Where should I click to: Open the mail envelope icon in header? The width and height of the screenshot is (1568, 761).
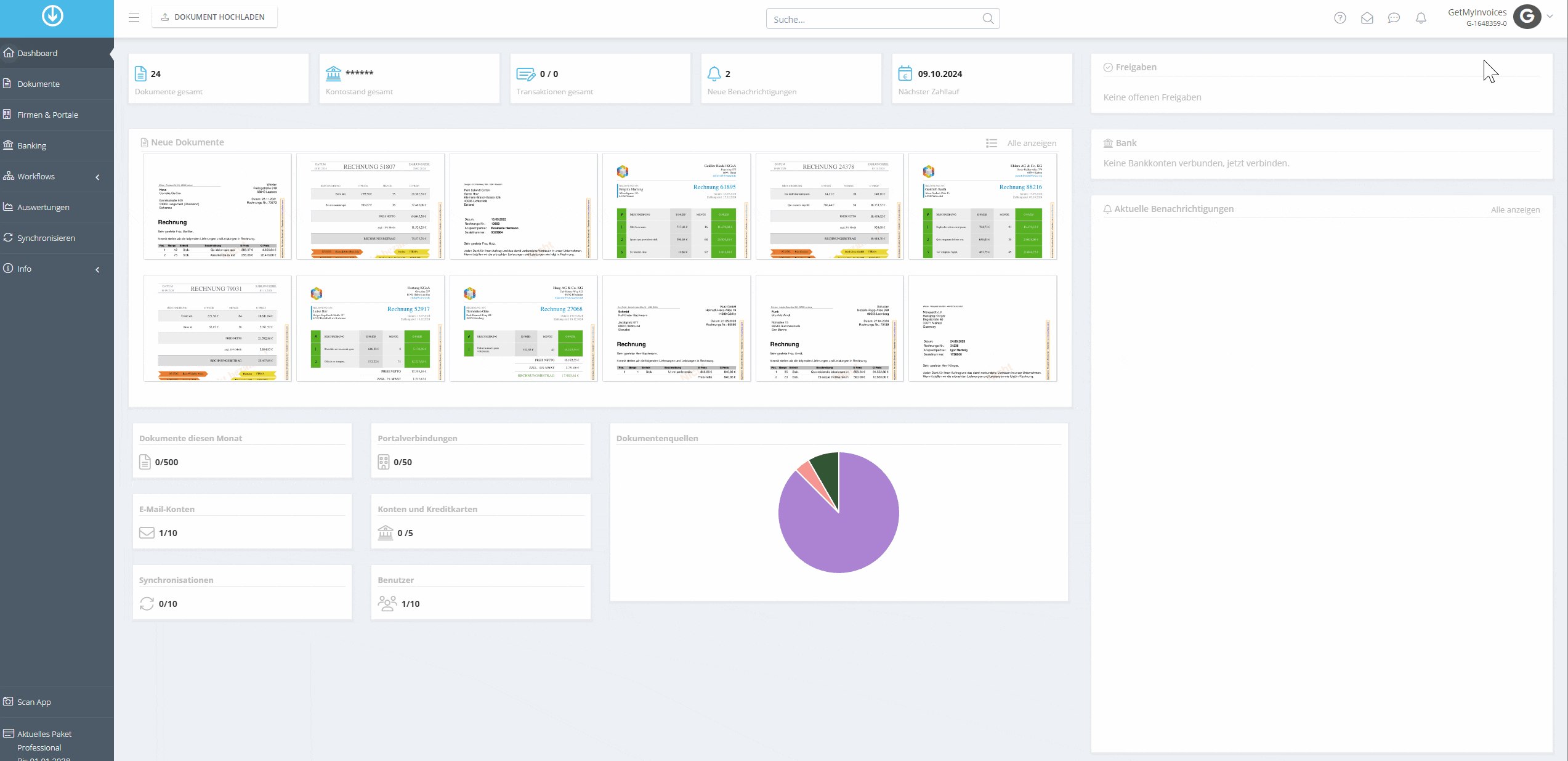pos(1367,18)
